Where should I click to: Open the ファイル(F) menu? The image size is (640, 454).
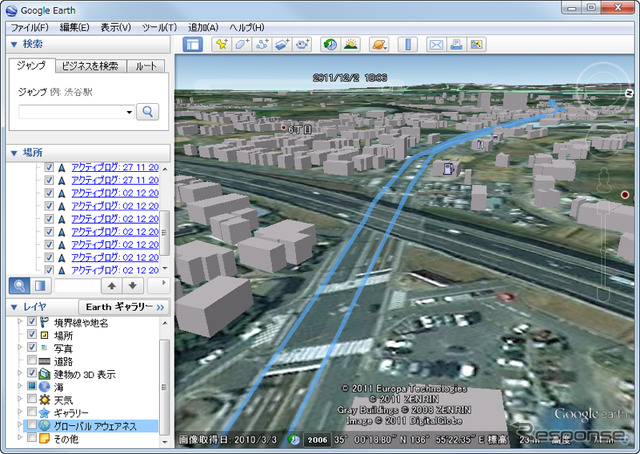point(30,27)
